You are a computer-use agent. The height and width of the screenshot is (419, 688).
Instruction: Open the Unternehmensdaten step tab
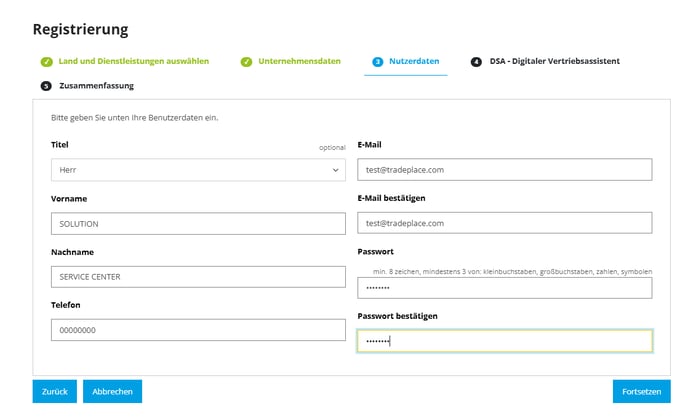(299, 61)
